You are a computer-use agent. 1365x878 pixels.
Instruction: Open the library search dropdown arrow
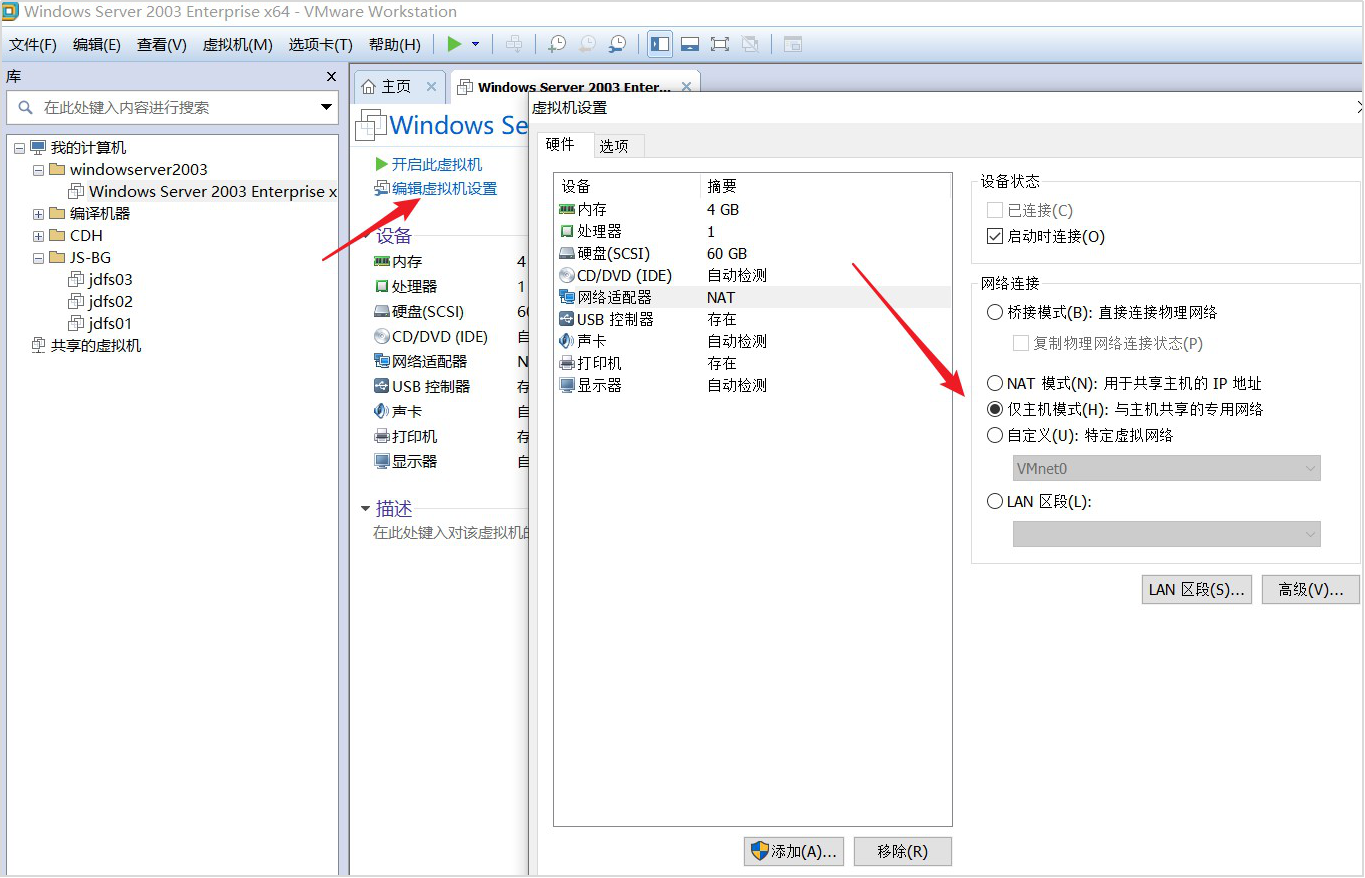[x=326, y=107]
